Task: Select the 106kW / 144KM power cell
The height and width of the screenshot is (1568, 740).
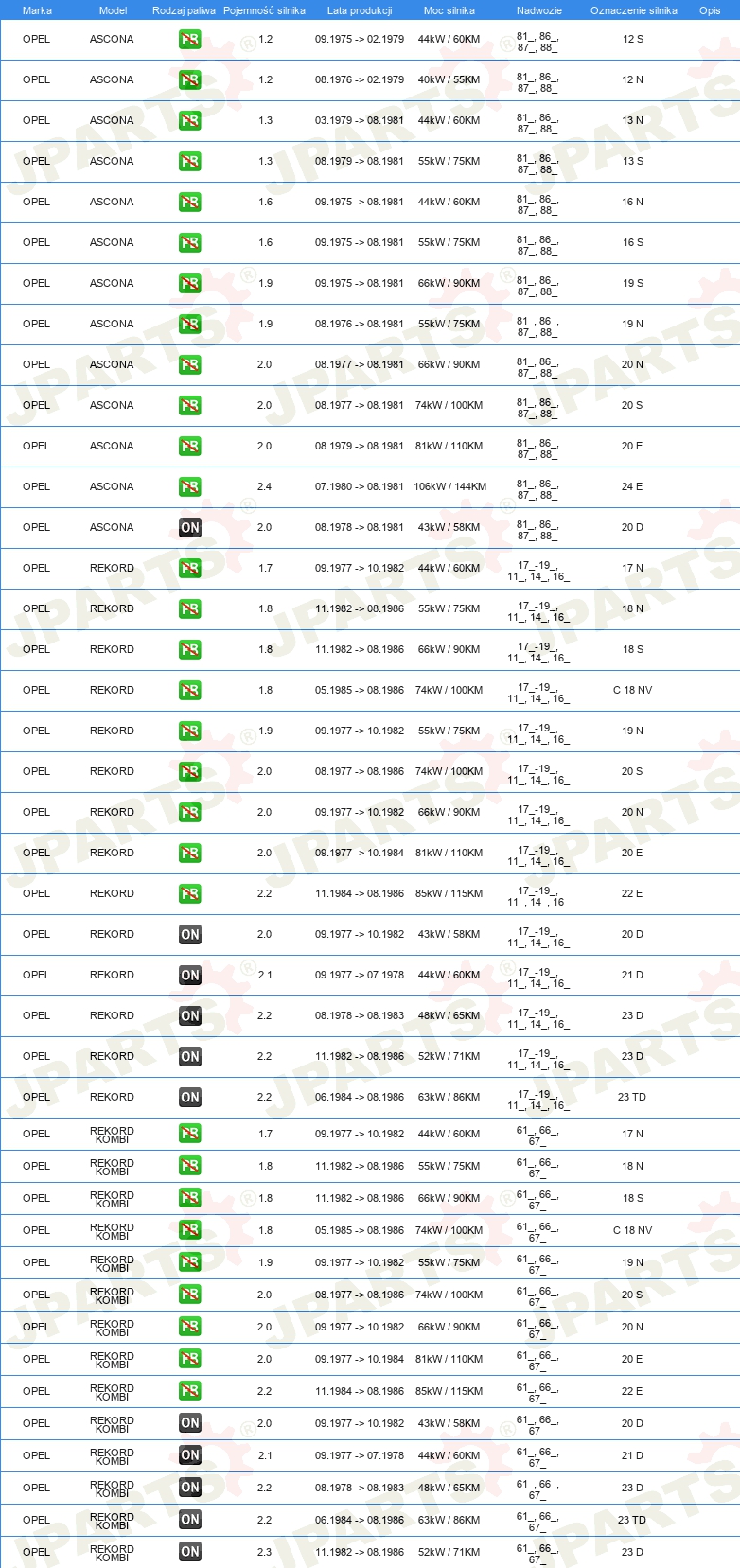Action: [x=449, y=486]
